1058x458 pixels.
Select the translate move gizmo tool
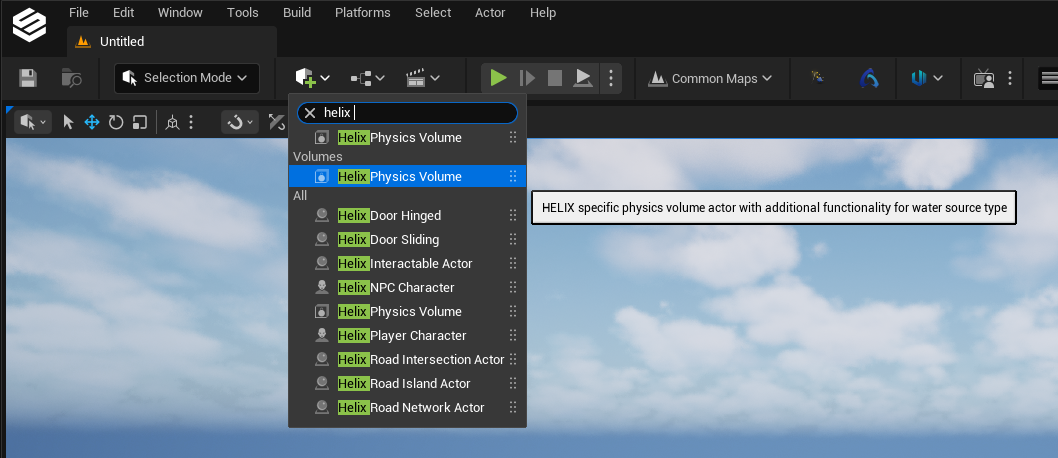click(92, 122)
